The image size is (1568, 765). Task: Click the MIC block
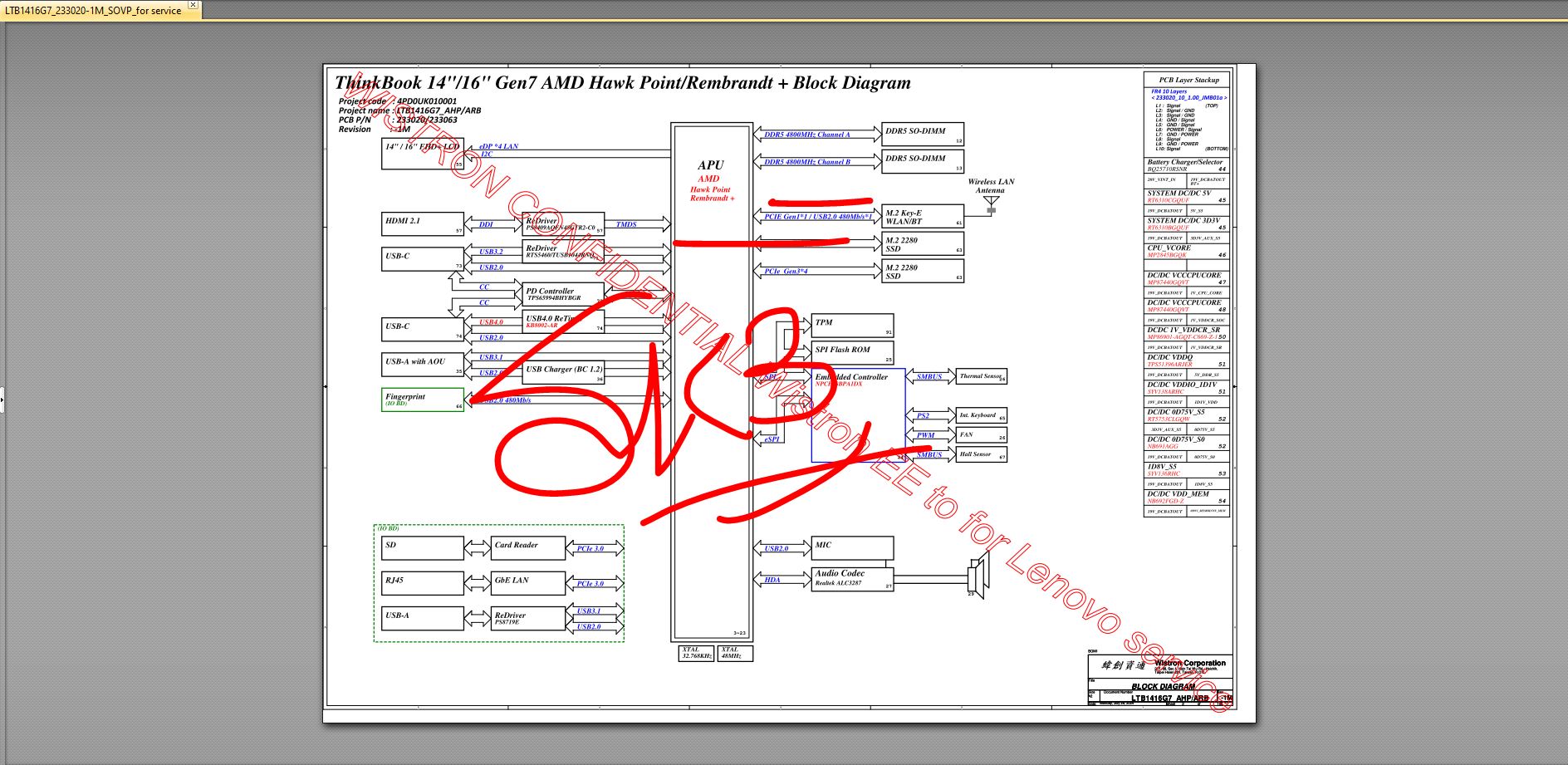tap(852, 548)
